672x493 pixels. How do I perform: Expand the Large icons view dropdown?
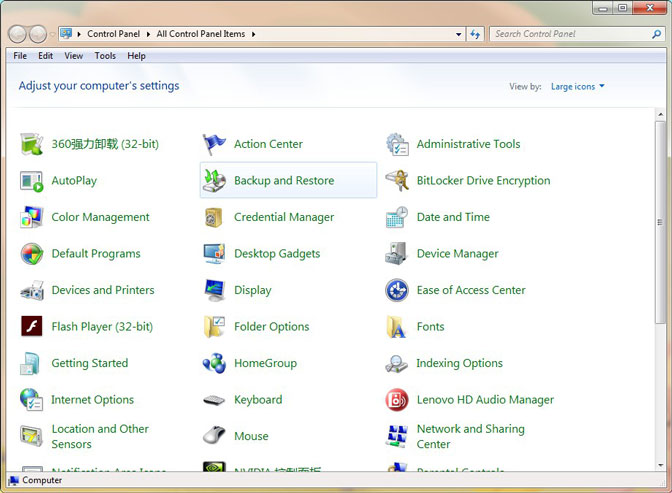578,87
